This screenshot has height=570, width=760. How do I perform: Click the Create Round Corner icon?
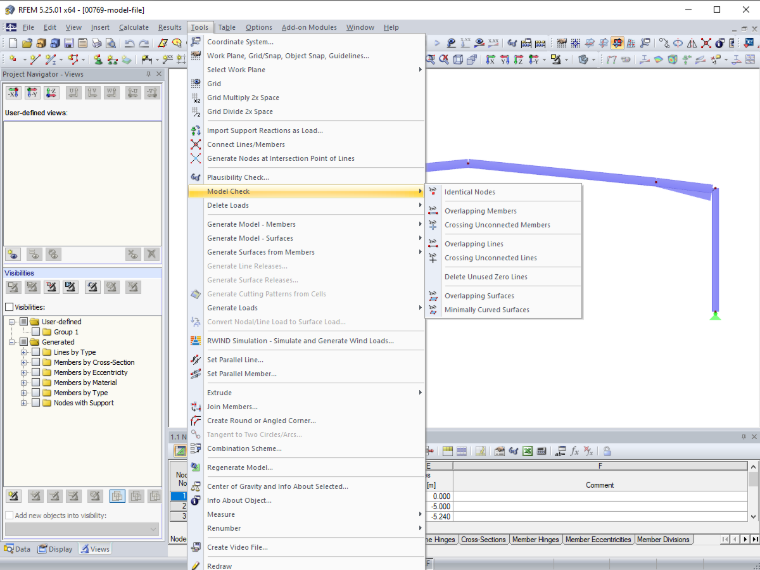pyautogui.click(x=196, y=421)
